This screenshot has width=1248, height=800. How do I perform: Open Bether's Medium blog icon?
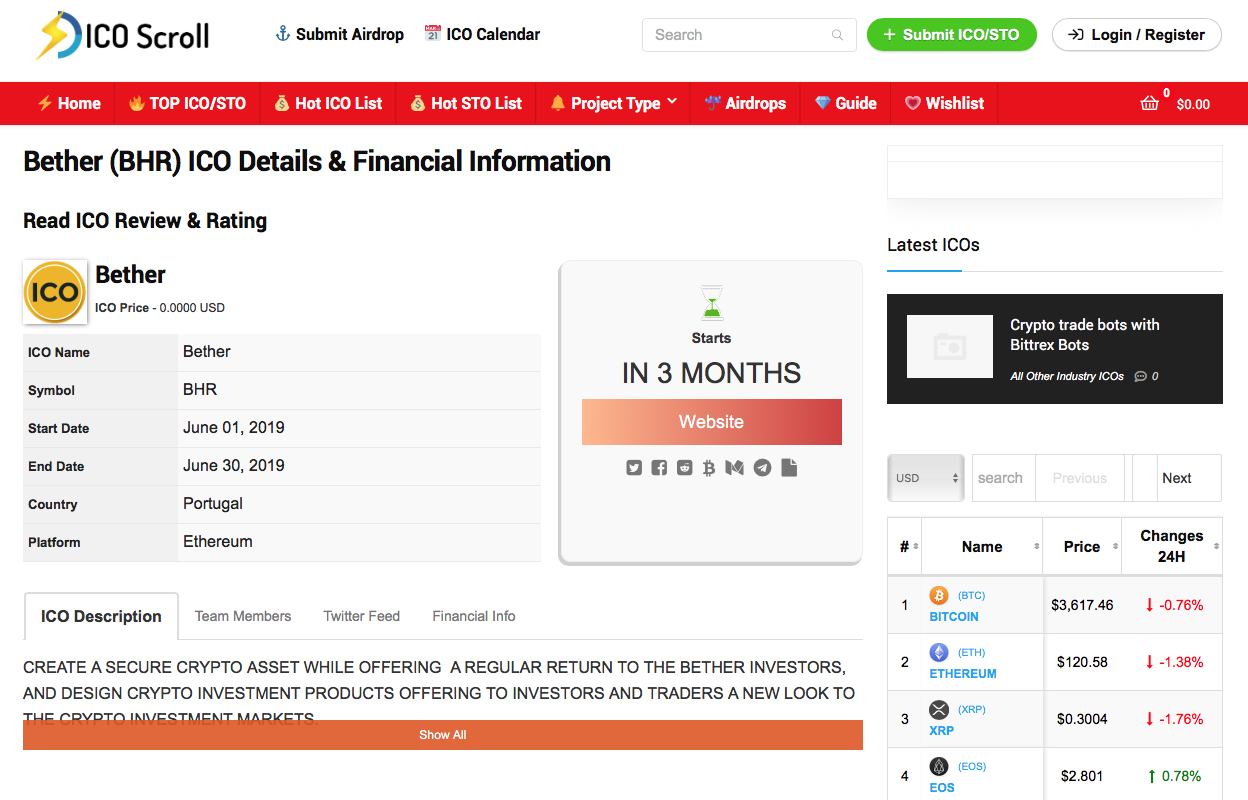[x=735, y=467]
